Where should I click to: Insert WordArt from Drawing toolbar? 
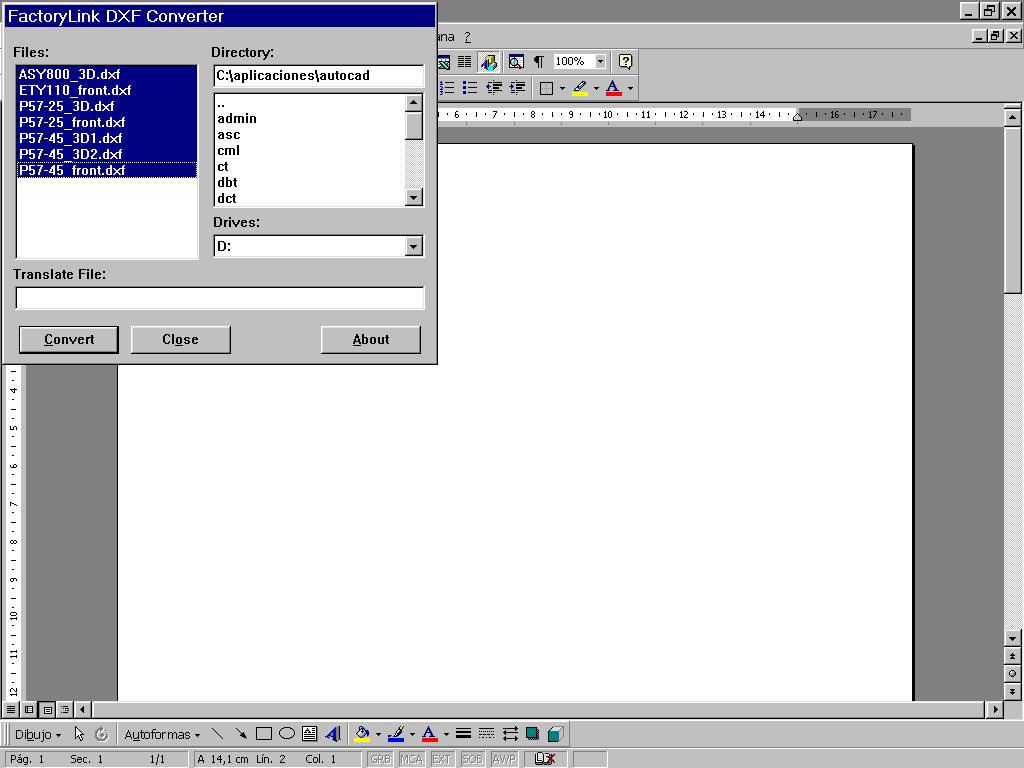(x=333, y=734)
